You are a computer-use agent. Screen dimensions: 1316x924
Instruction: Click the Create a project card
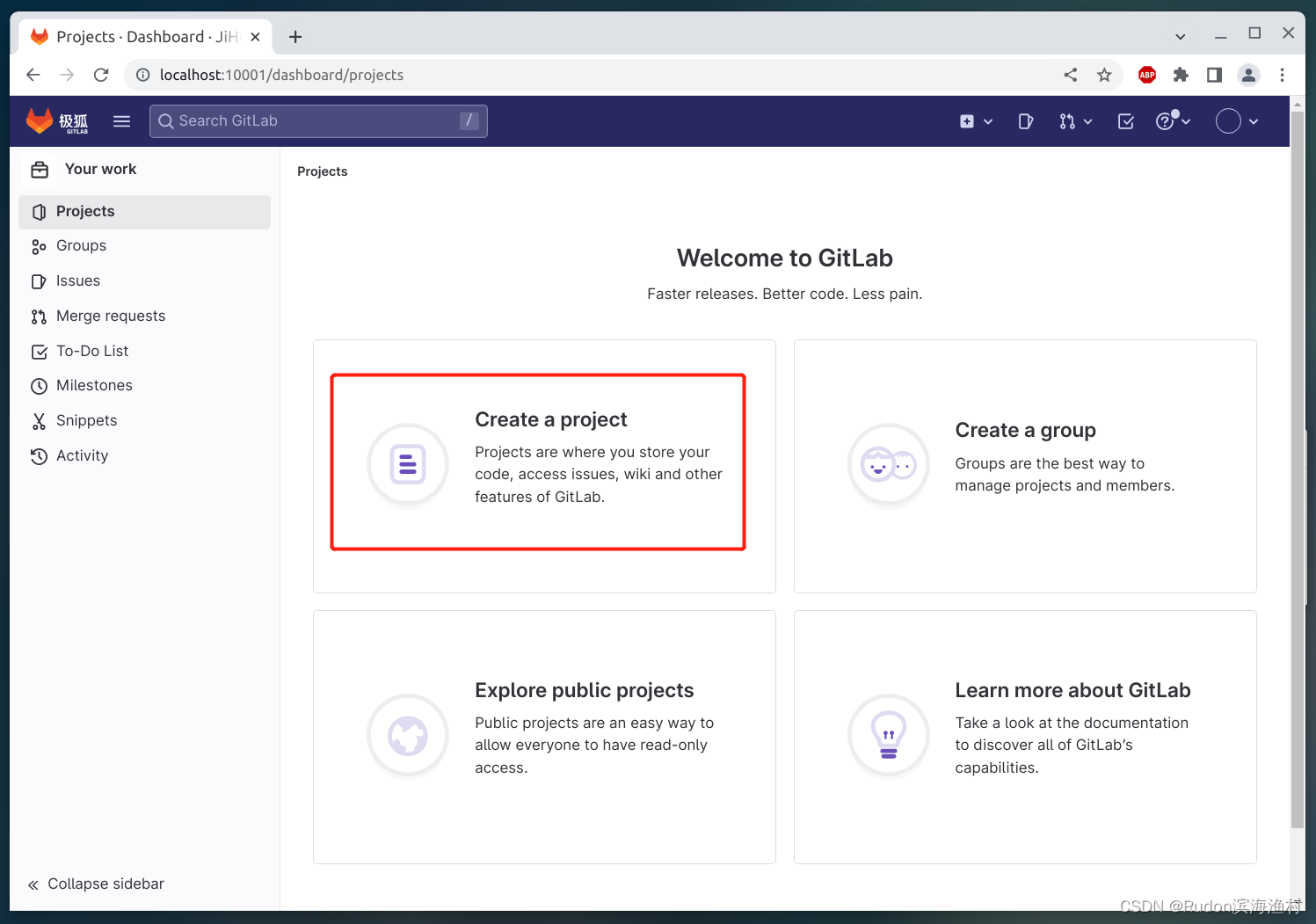(544, 462)
